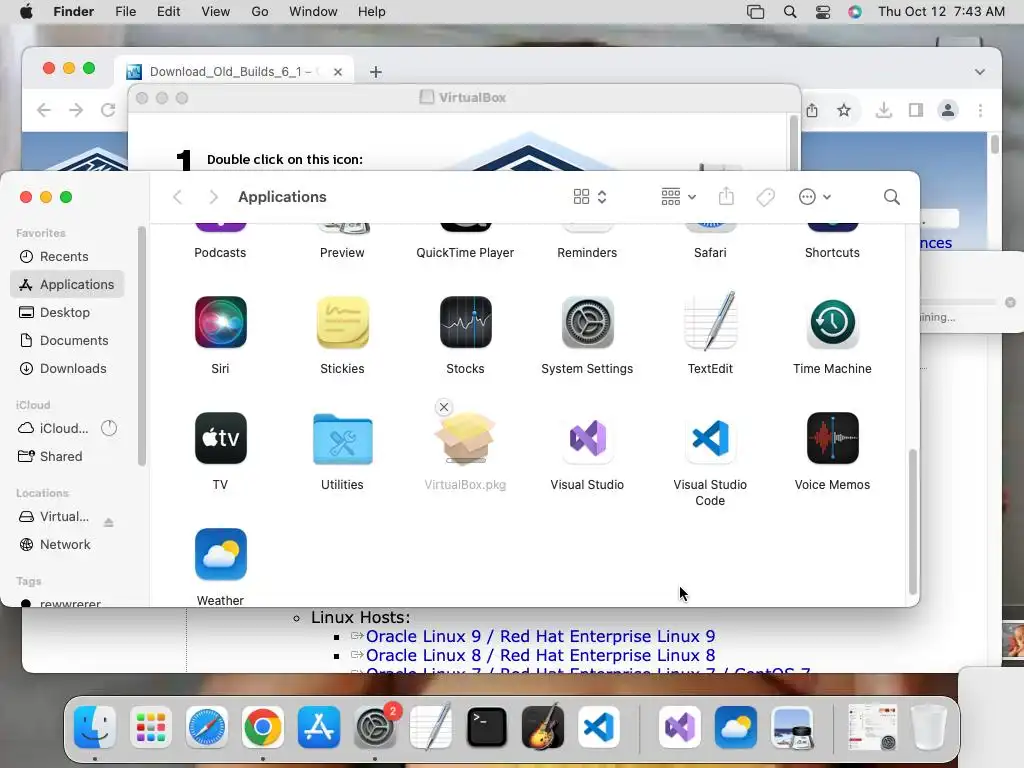
Task: Open the Apple menu
Action: 26,11
